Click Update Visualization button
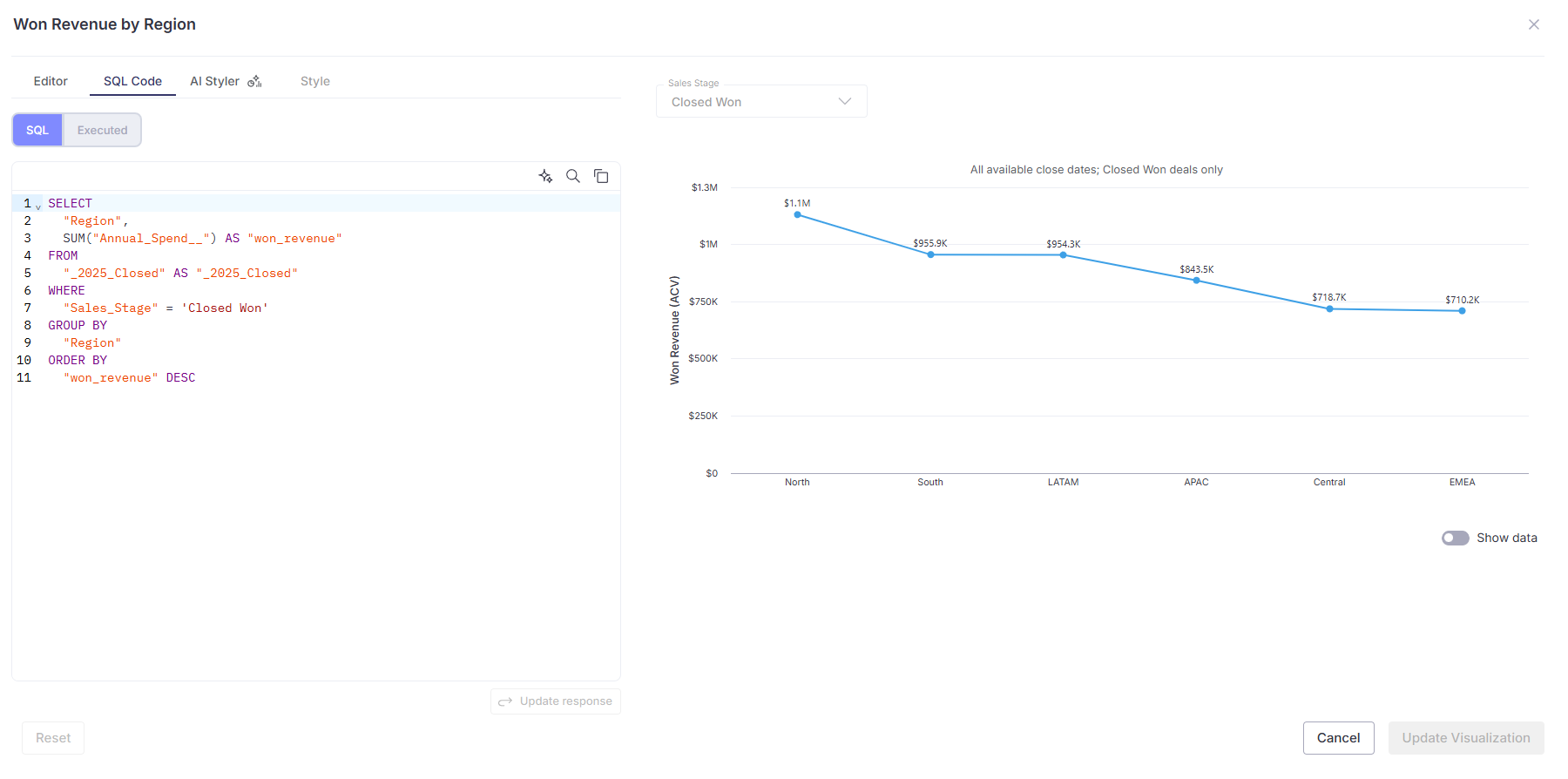Screen dimensions: 1568x779 point(1466,738)
